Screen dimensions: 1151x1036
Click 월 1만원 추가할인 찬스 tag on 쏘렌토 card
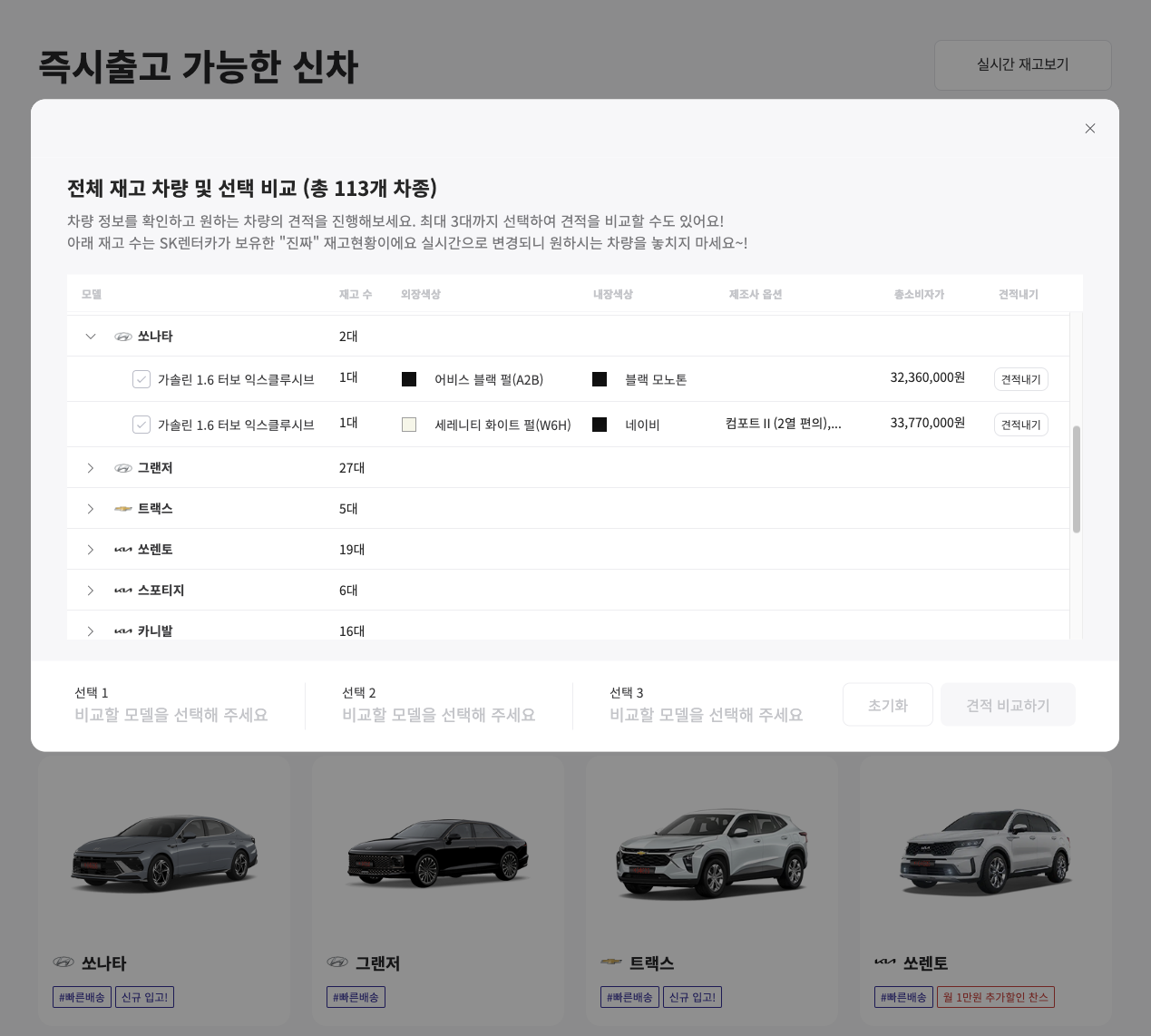(996, 997)
